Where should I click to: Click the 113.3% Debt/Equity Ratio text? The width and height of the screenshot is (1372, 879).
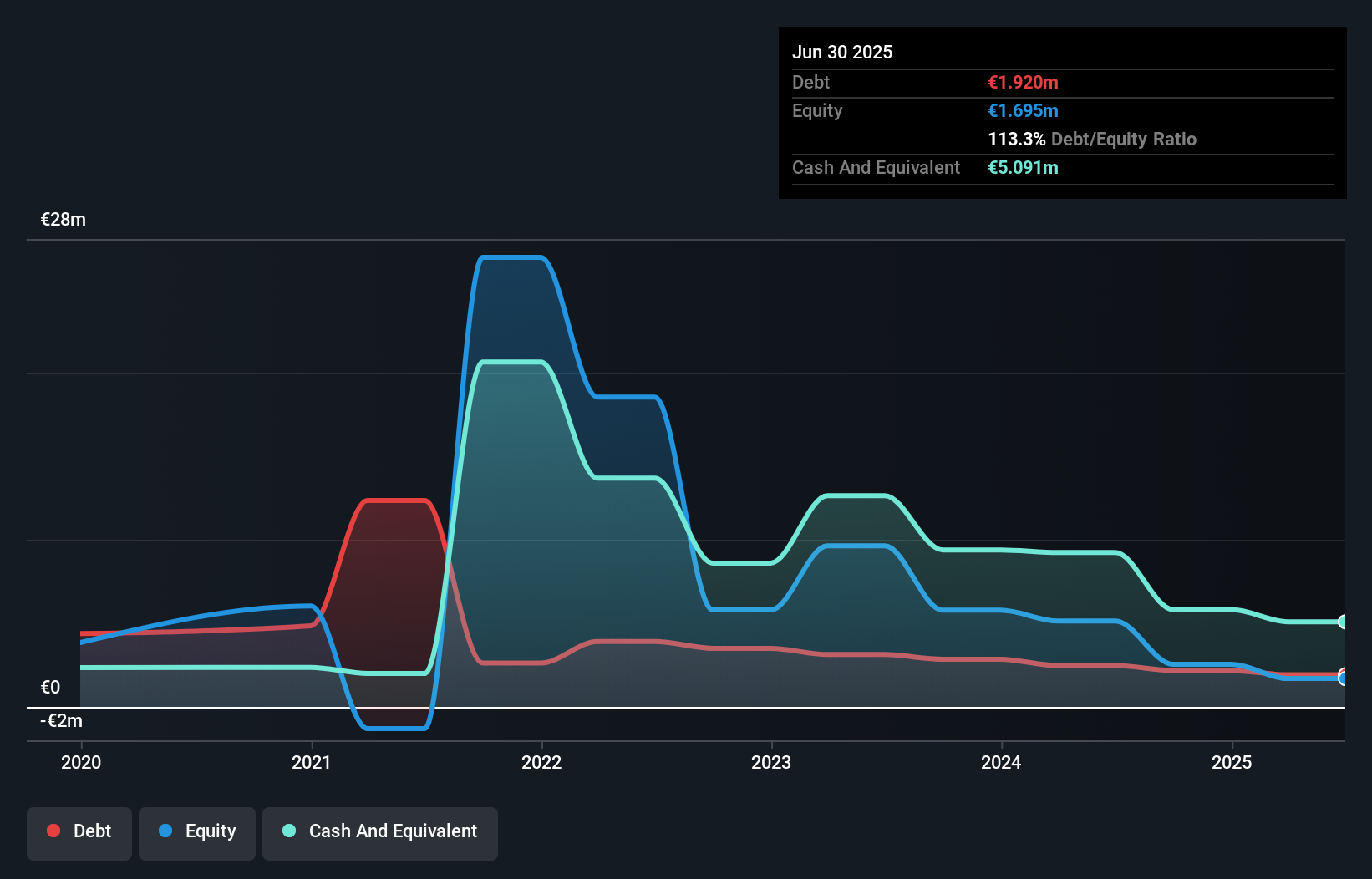pos(1092,139)
